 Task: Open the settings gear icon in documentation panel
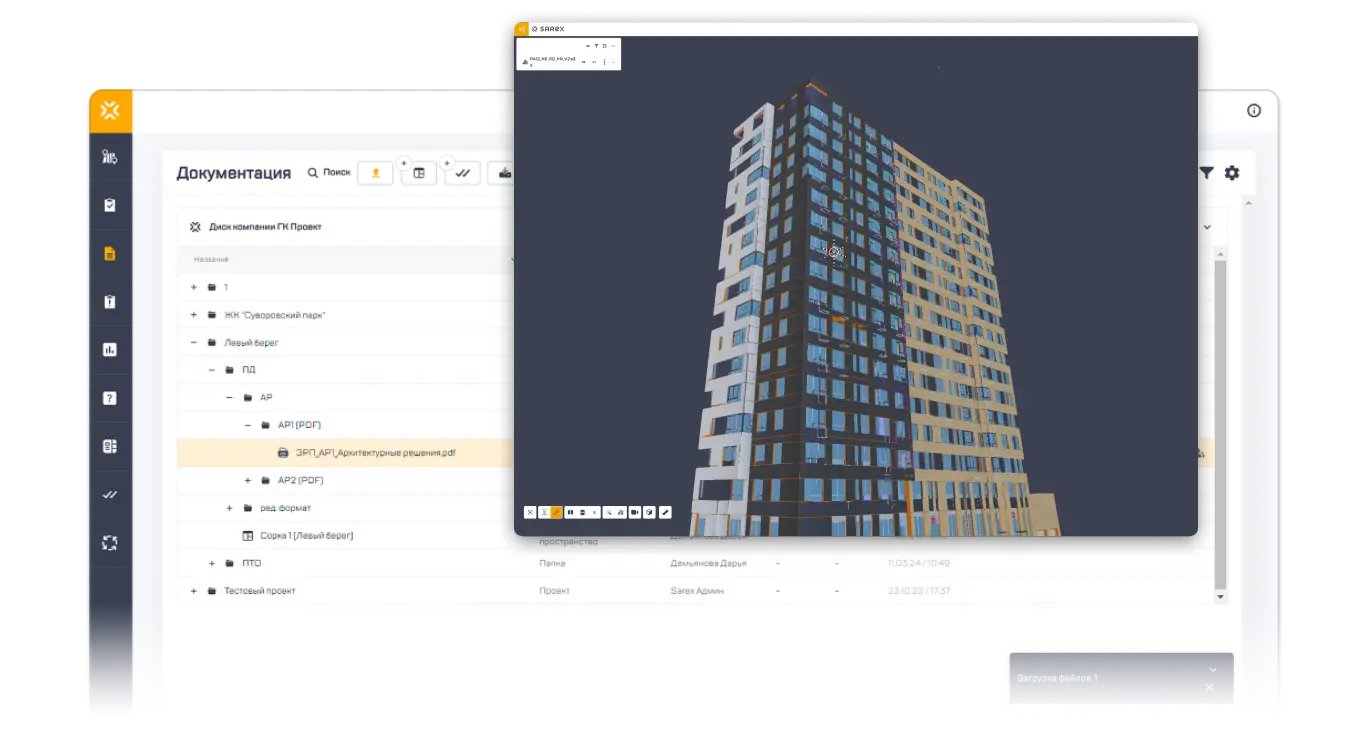tap(1232, 173)
